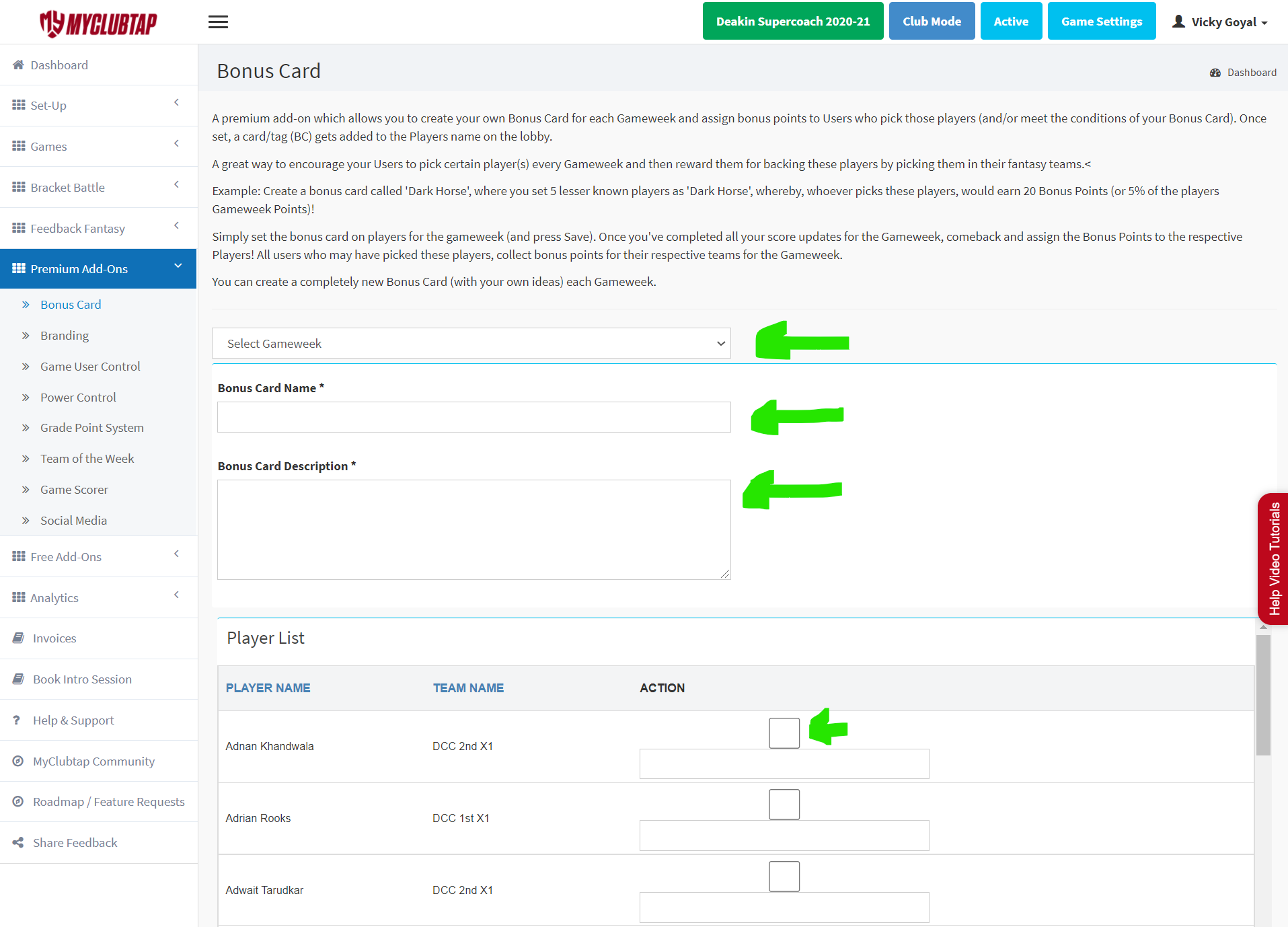Viewport: 1288px width, 927px height.
Task: Collapse the Premium Add-Ons chevron
Action: tap(178, 266)
